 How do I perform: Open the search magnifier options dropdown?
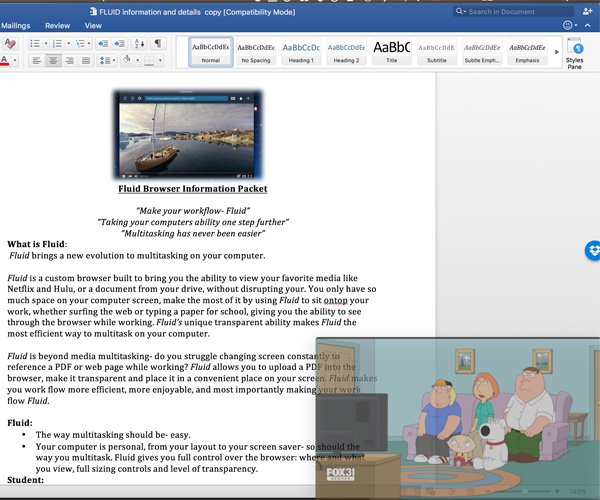(x=461, y=11)
